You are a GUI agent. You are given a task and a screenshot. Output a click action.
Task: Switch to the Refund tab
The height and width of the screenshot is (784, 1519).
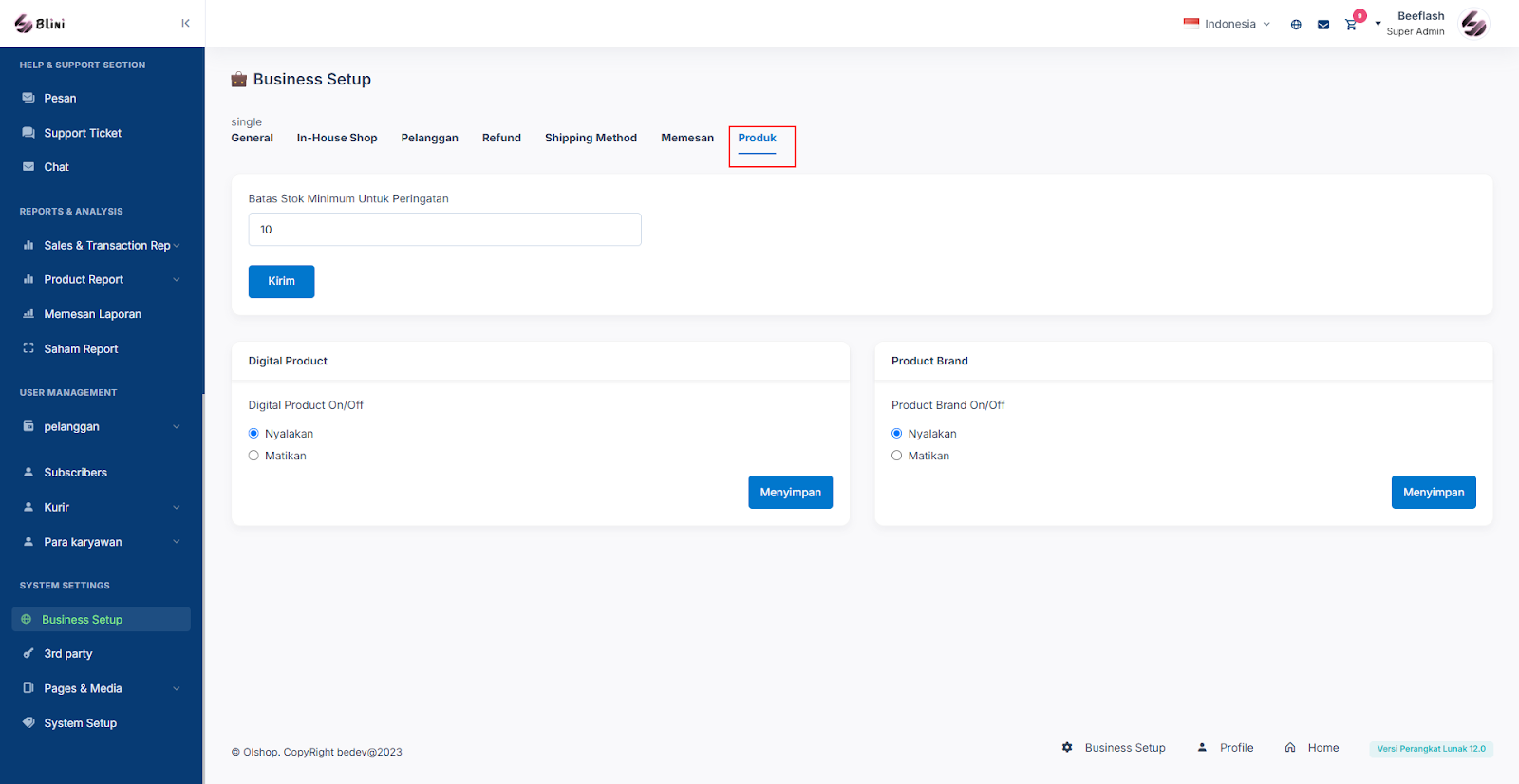pyautogui.click(x=501, y=138)
